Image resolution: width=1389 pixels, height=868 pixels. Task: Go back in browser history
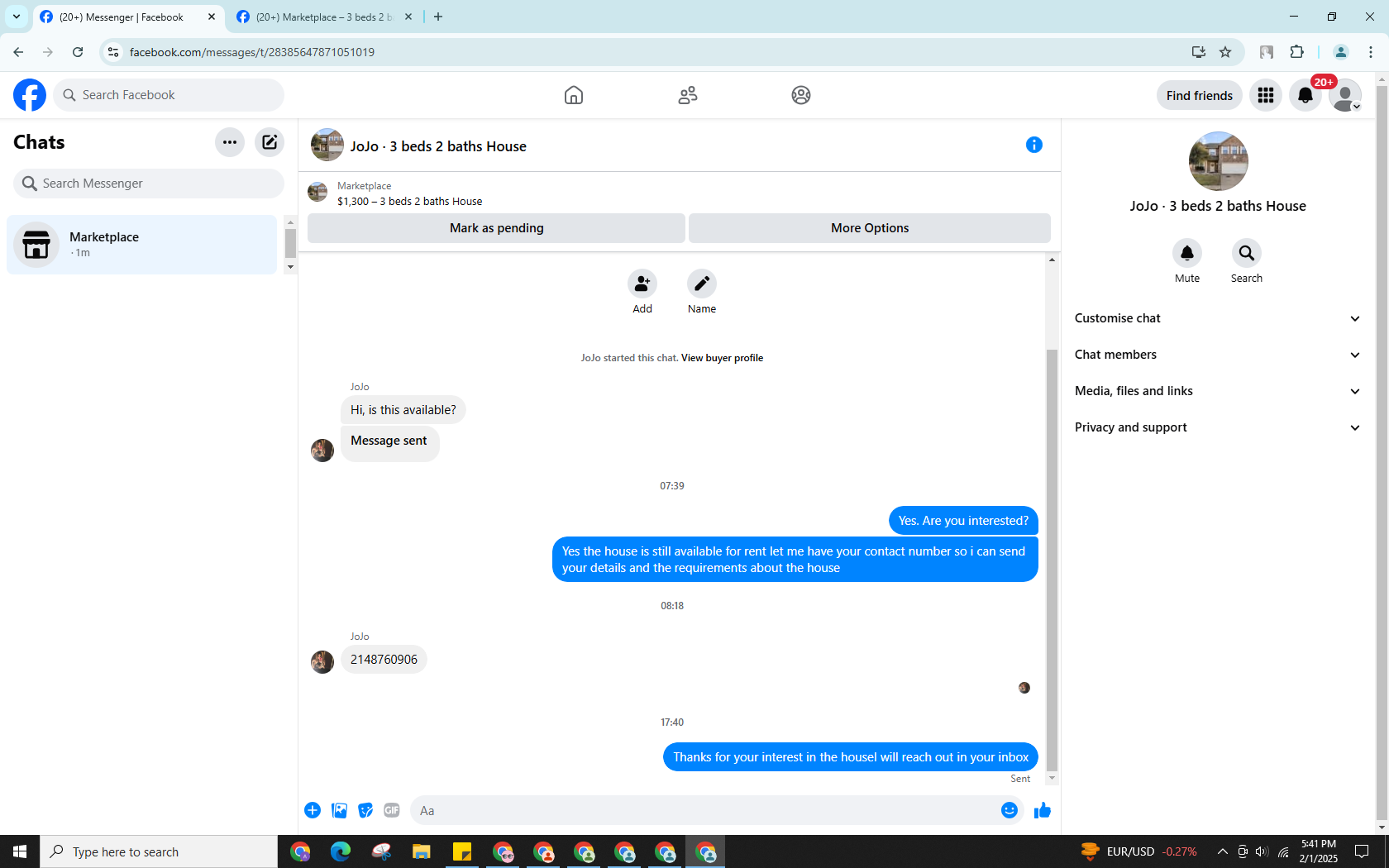(x=18, y=52)
